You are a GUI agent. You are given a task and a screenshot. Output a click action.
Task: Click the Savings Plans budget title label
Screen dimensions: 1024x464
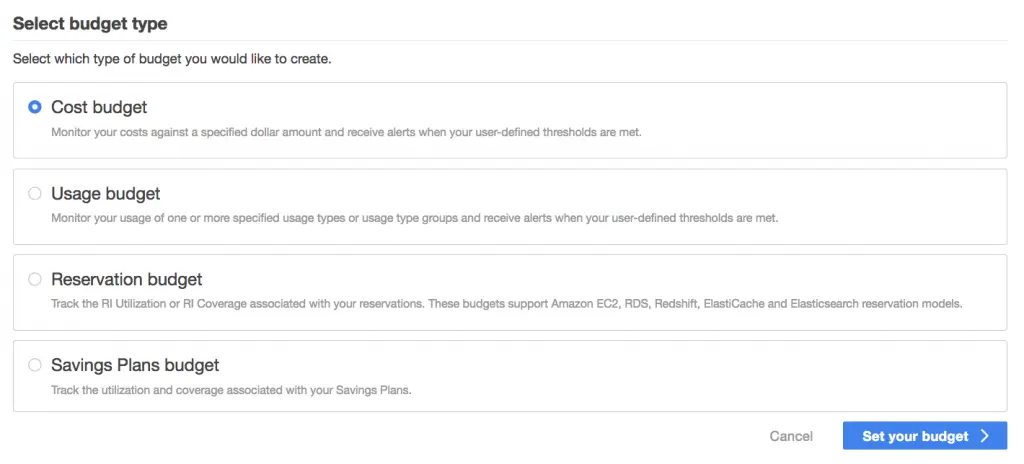135,365
